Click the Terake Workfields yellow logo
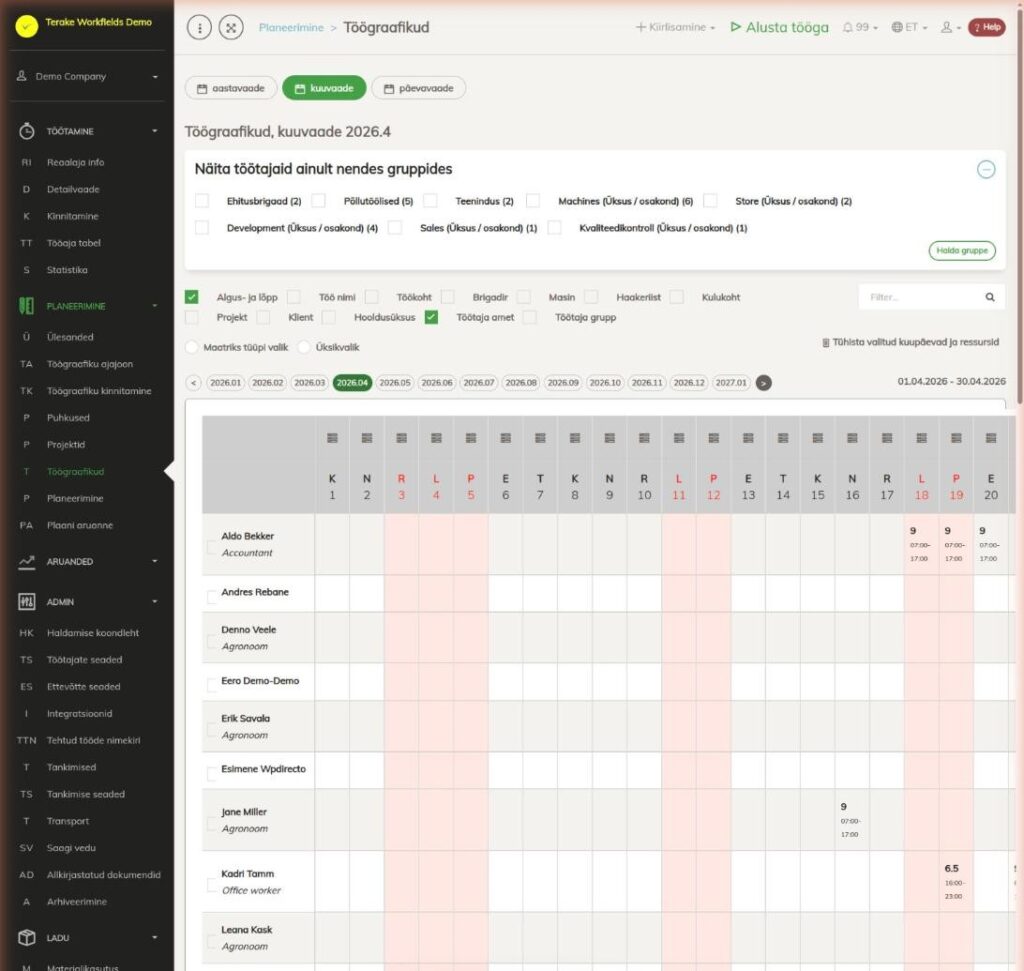 coord(27,25)
